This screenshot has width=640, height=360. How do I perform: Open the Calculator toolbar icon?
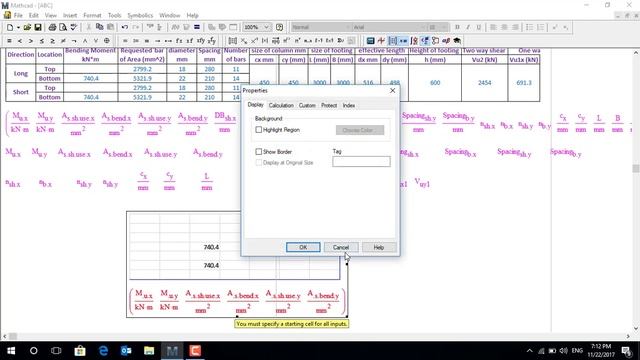[370, 41]
